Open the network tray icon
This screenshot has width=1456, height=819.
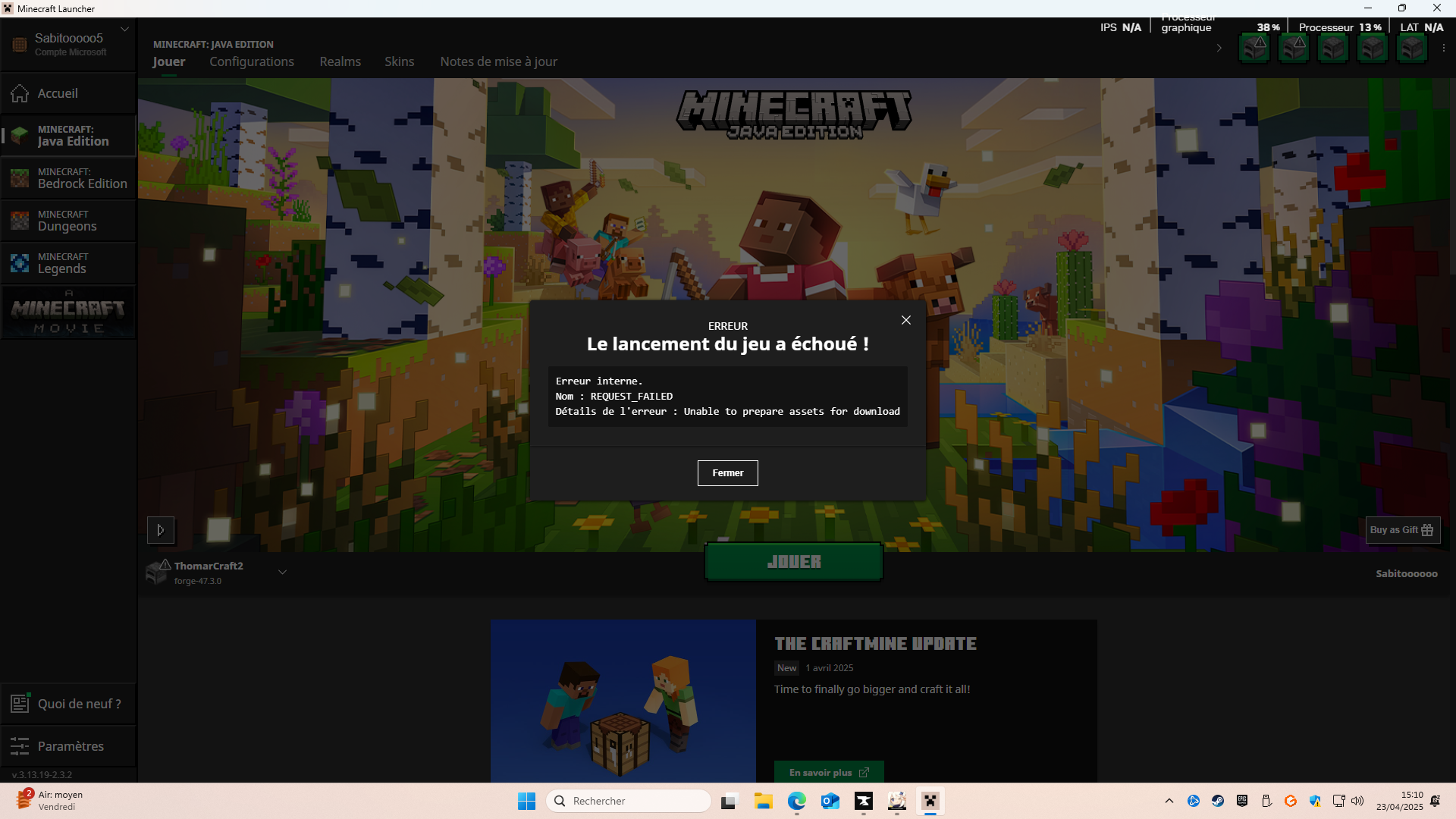[1338, 801]
